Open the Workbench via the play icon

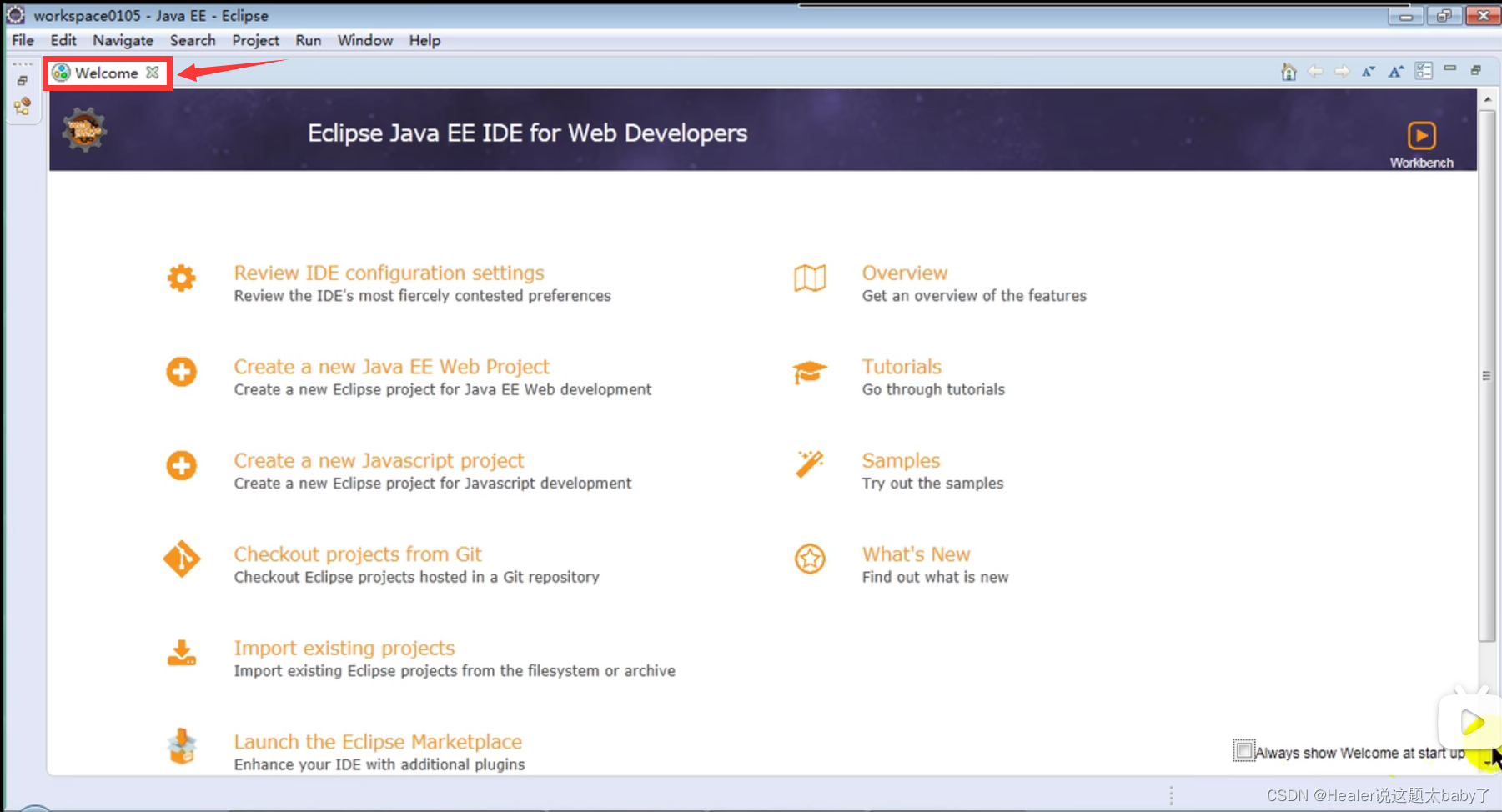tap(1422, 135)
